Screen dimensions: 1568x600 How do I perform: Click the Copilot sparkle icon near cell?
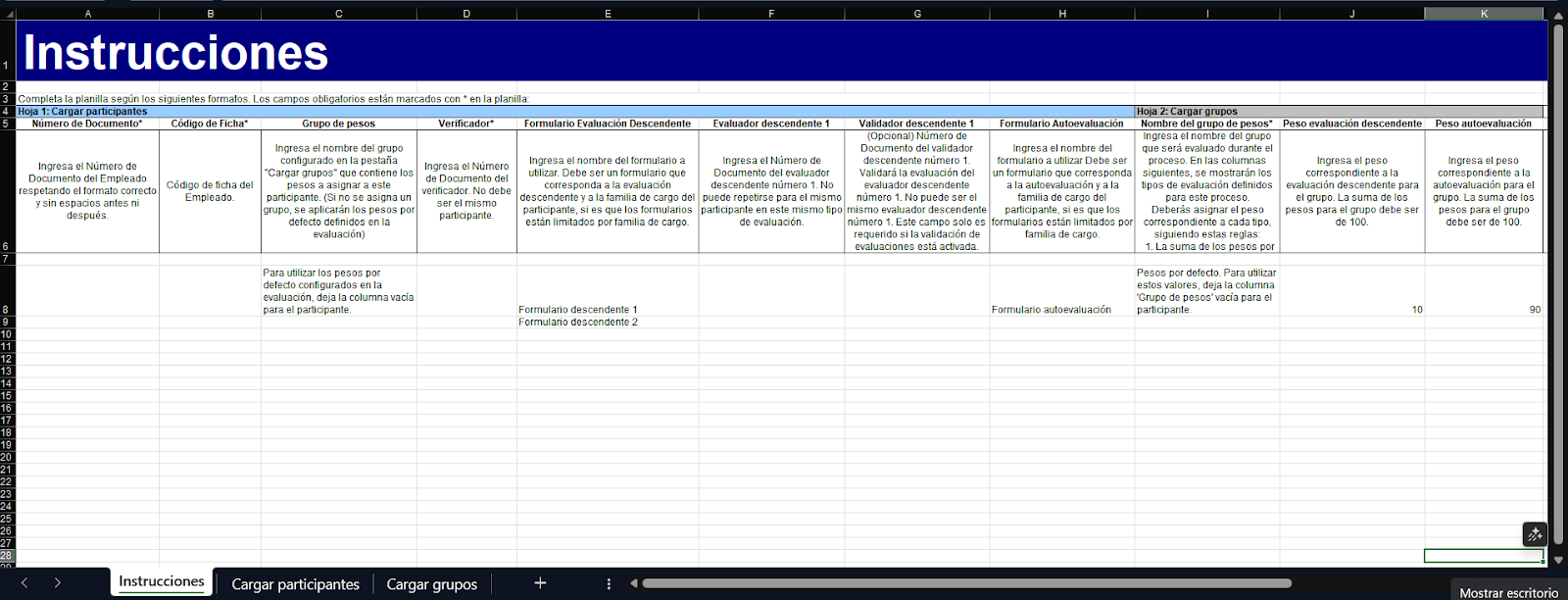(1534, 534)
